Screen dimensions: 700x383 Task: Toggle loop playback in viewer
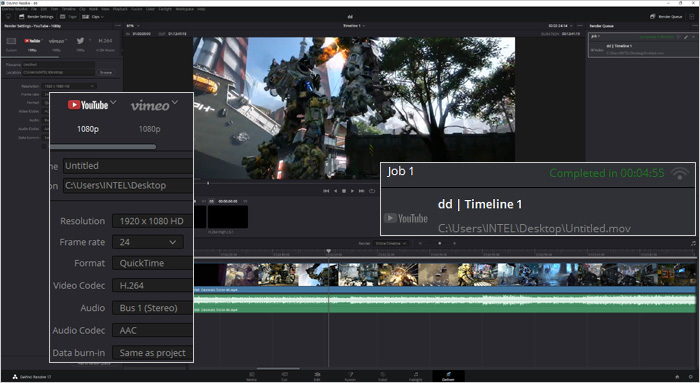coord(372,191)
